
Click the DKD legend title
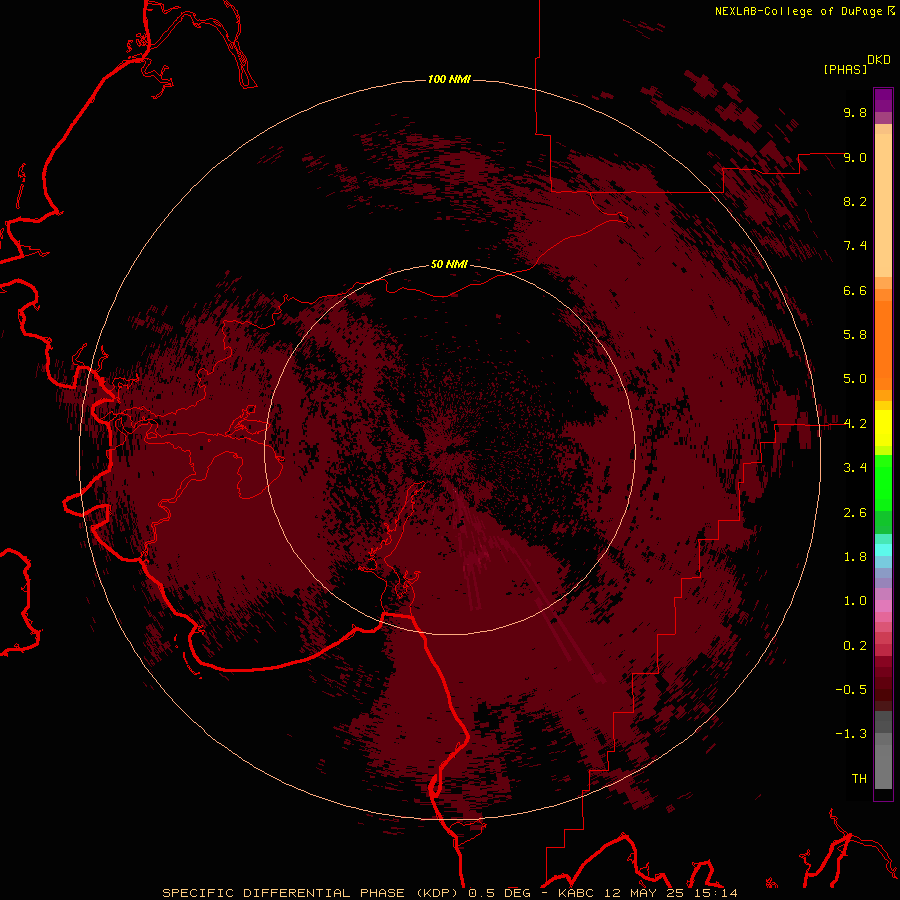879,60
